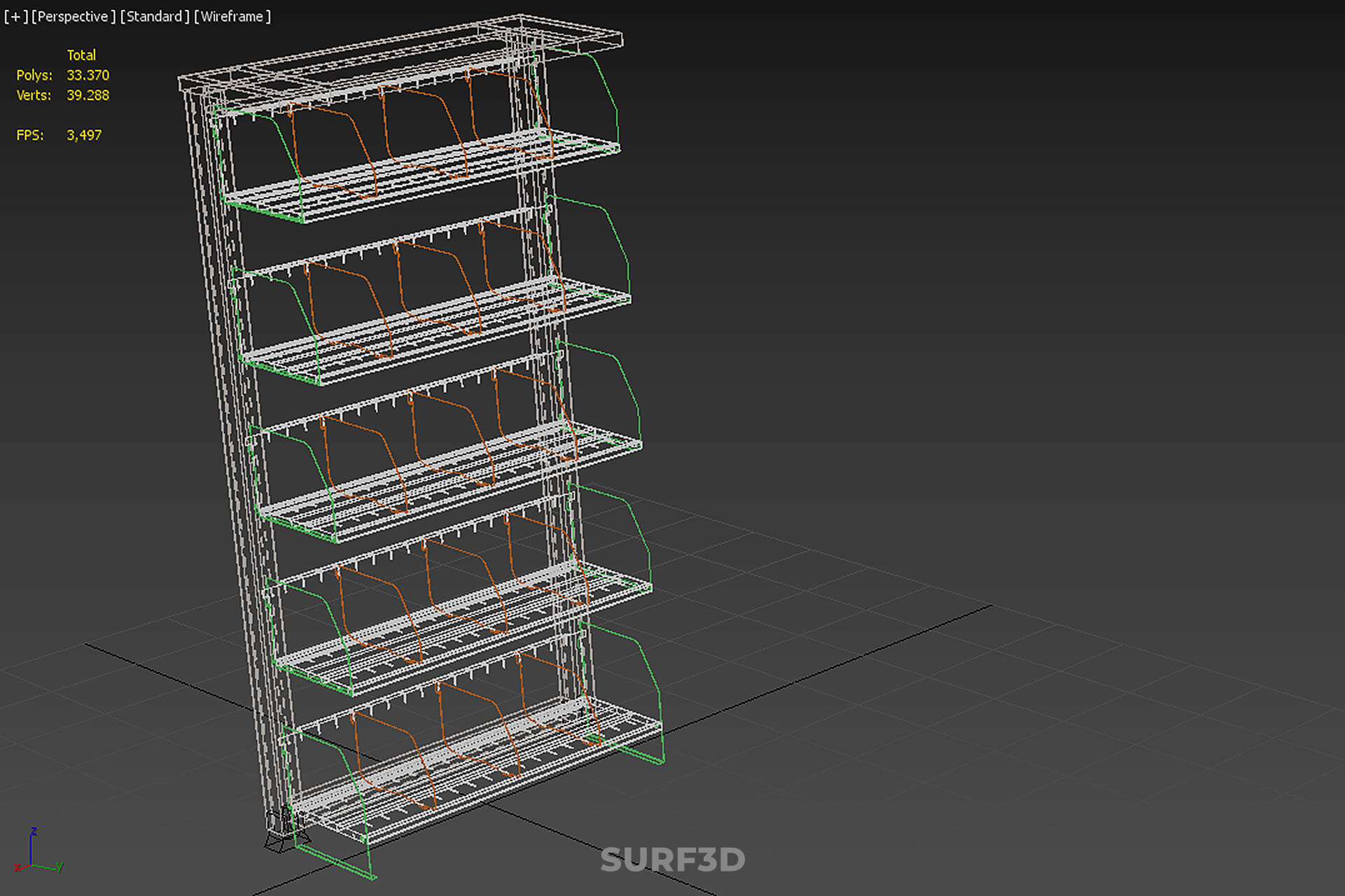The height and width of the screenshot is (896, 1345).
Task: Open the [Wireframe] display mode menu
Action: pos(232,16)
